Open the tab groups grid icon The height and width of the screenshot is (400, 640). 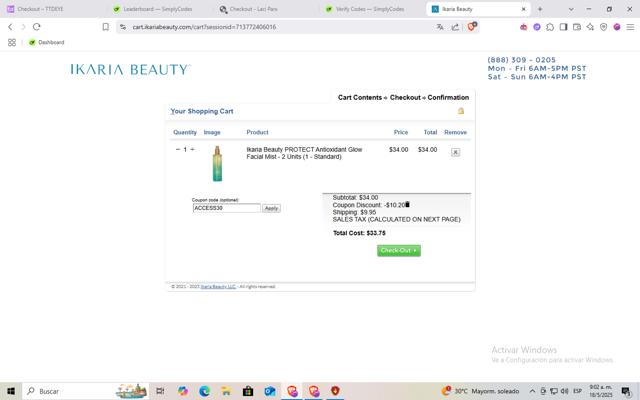click(x=12, y=42)
